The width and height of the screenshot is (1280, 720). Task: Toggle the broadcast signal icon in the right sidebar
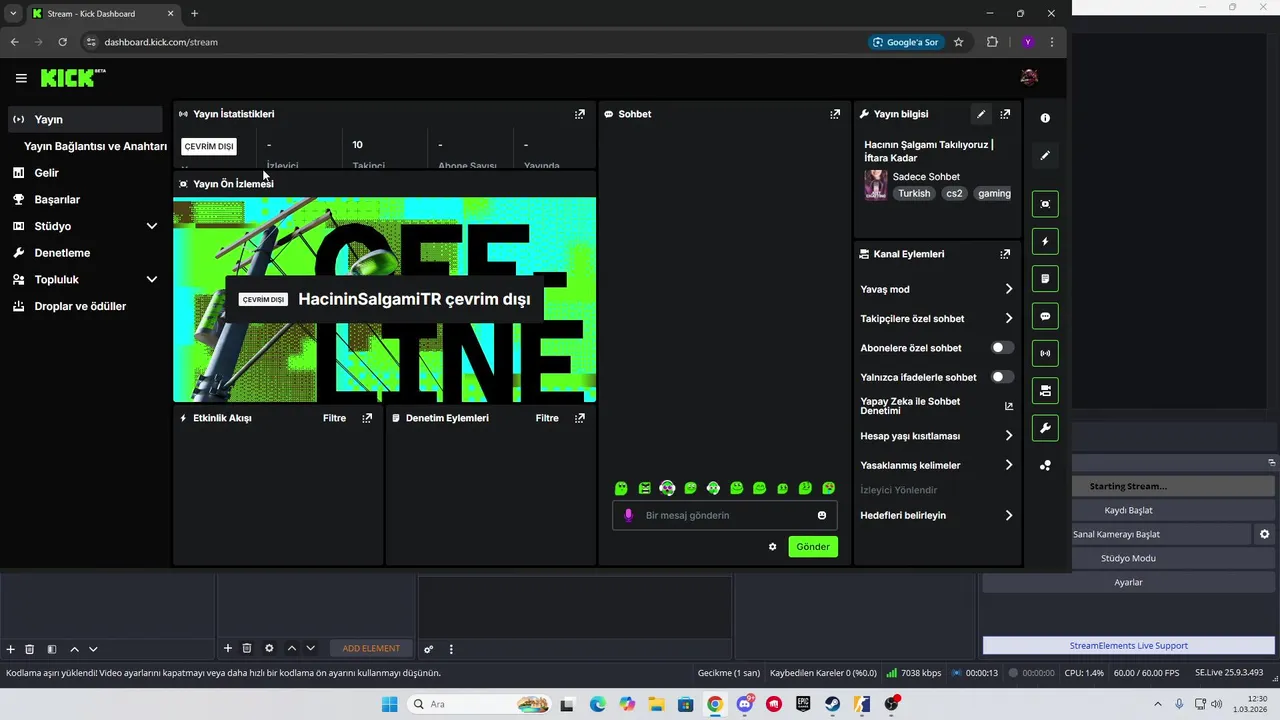coord(1045,353)
